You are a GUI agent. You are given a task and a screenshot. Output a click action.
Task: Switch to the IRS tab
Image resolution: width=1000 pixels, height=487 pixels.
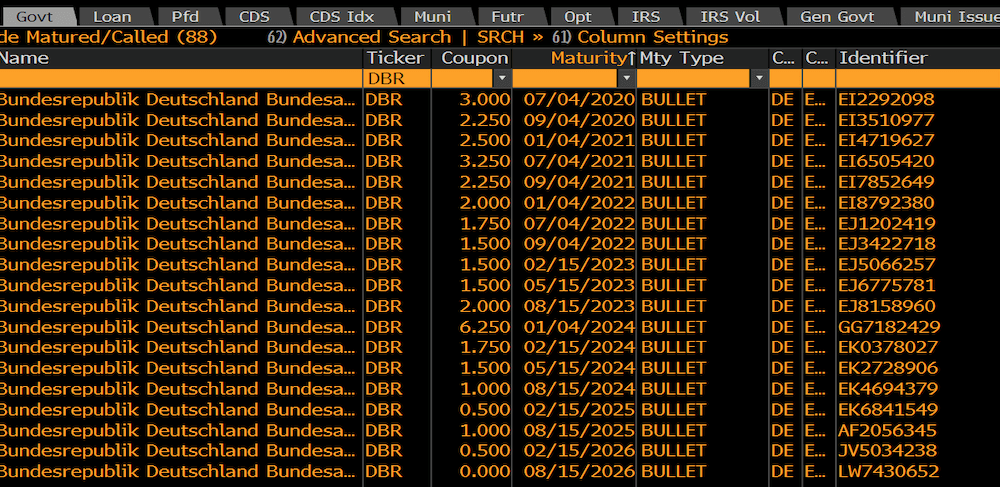click(647, 17)
